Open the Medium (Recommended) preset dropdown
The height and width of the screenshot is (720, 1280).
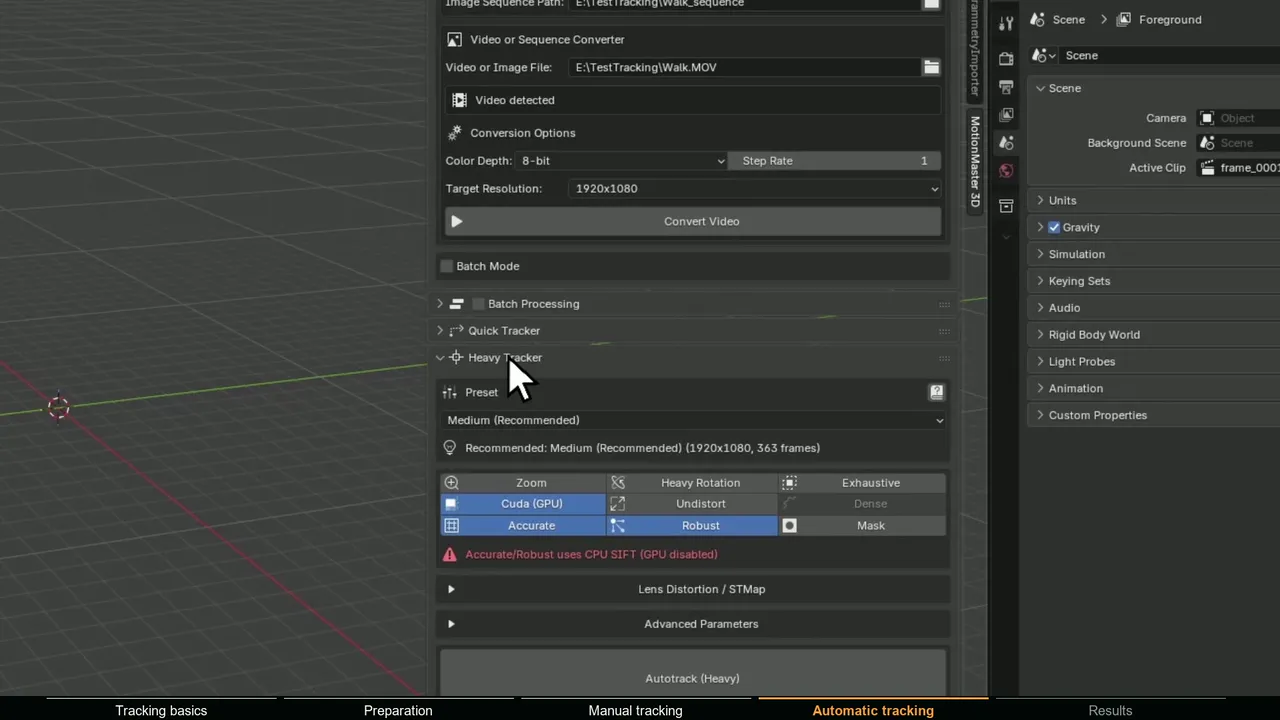point(694,420)
